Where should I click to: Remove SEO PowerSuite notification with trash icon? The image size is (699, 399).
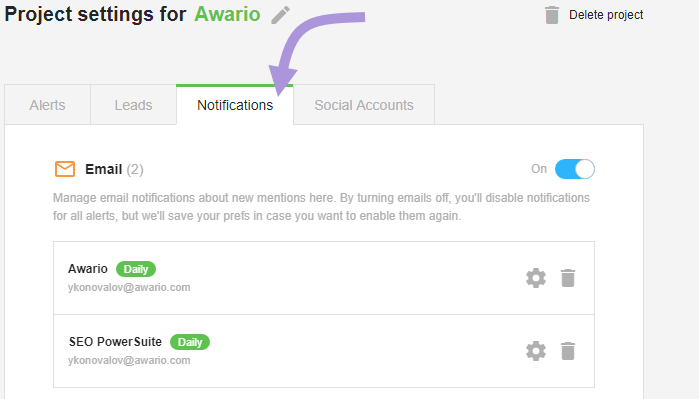pyautogui.click(x=568, y=351)
